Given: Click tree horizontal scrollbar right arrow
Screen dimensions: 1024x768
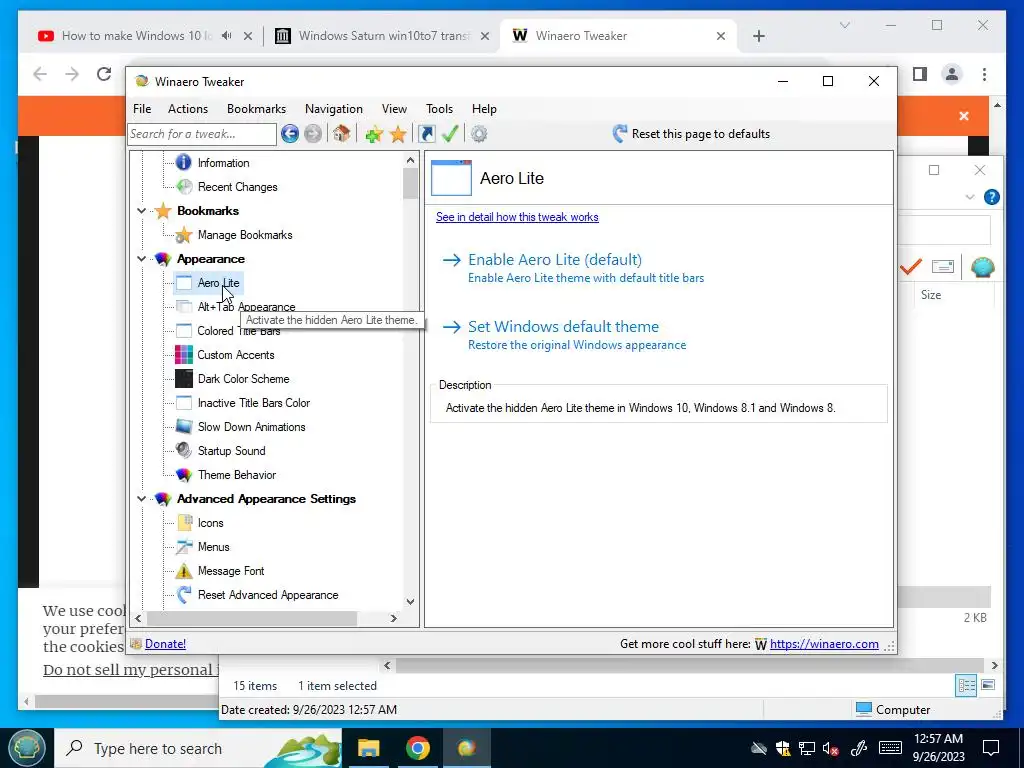Looking at the screenshot, I should [394, 618].
